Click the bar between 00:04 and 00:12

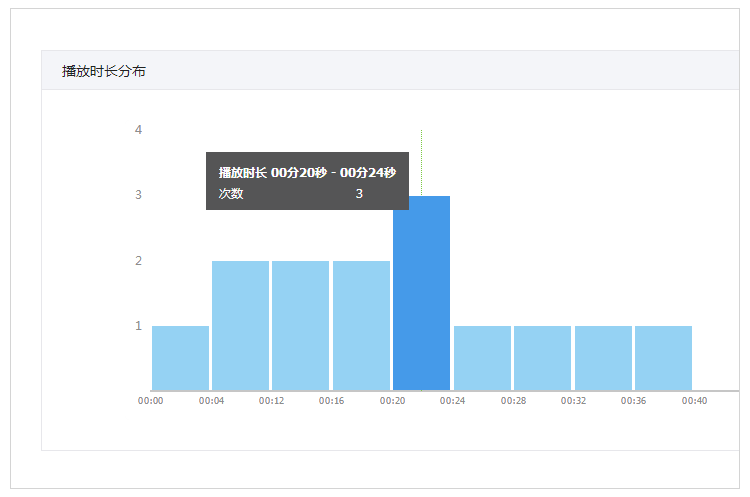240,325
